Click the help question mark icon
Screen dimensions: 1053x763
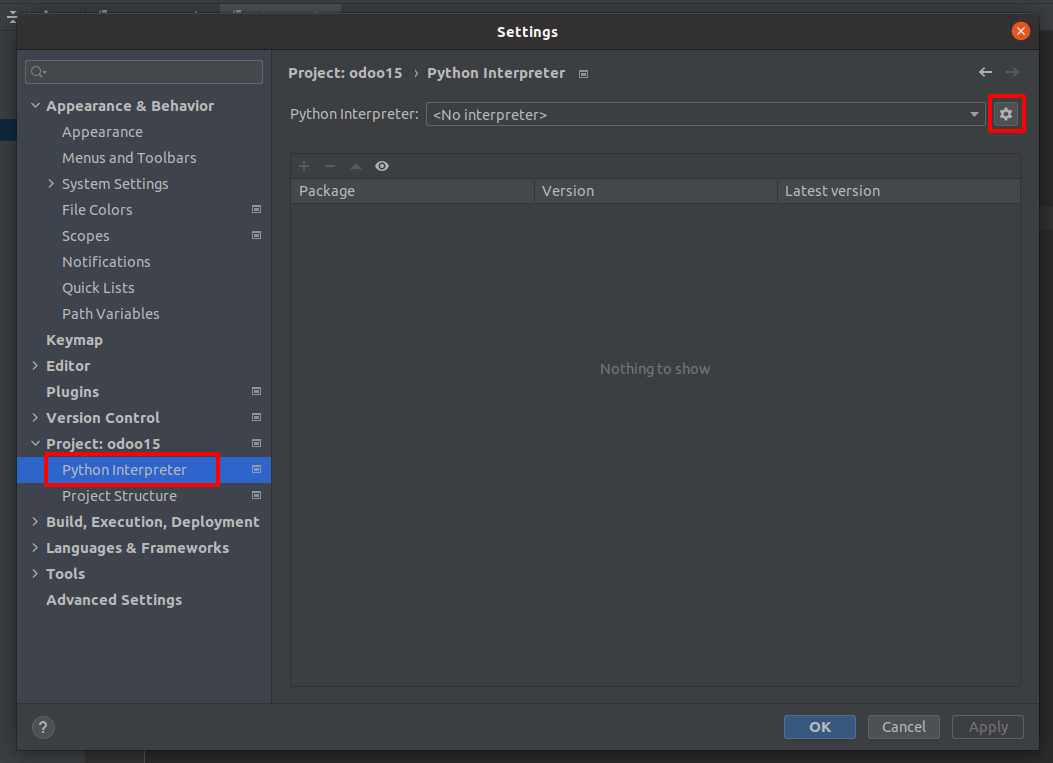click(x=43, y=727)
